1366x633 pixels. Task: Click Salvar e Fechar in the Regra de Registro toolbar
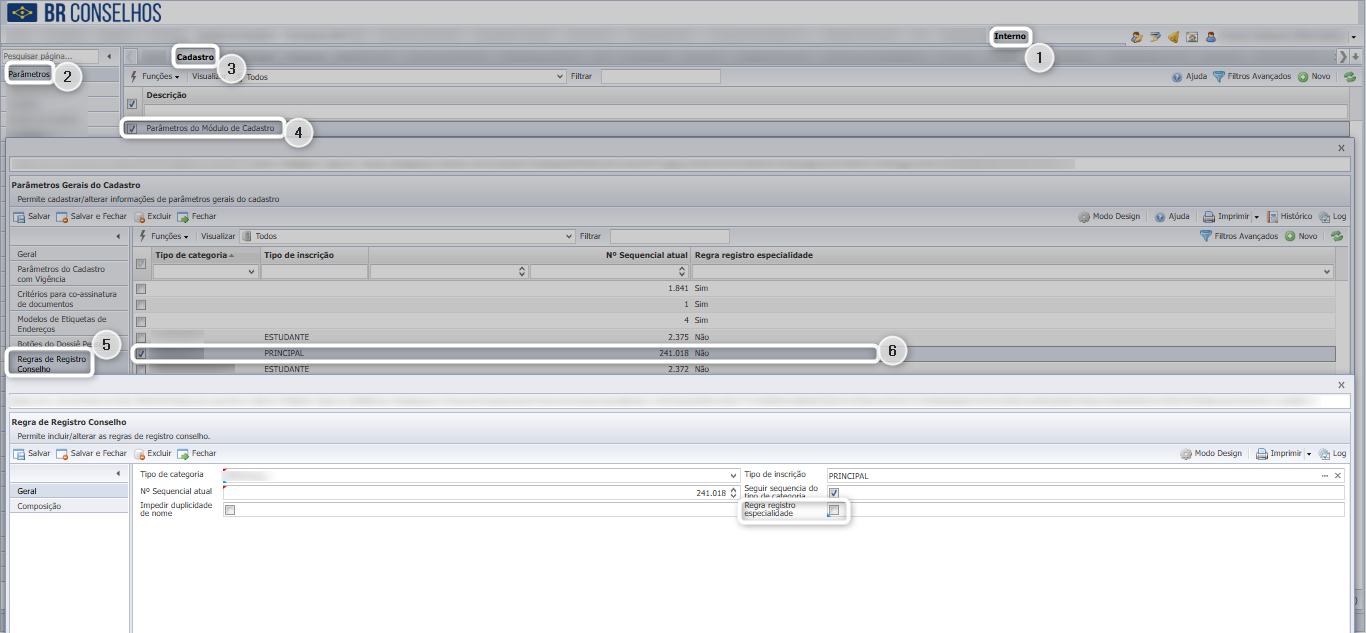pyautogui.click(x=91, y=453)
